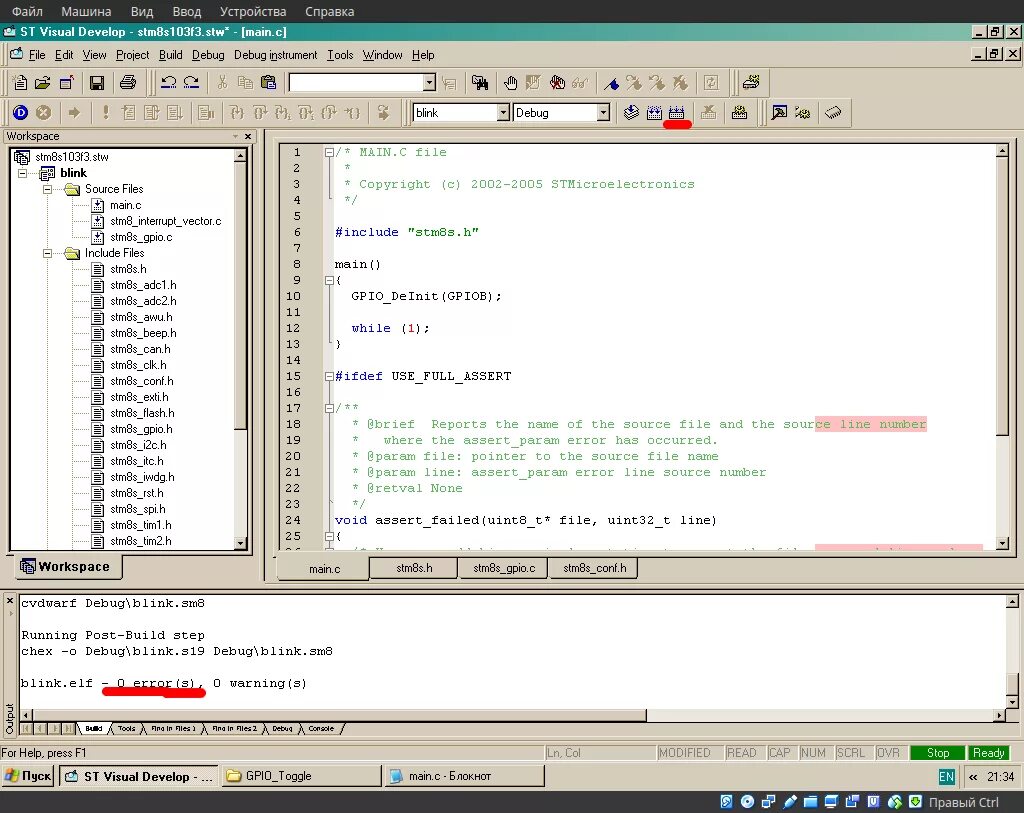Collapse the Include Files folder

(x=48, y=253)
